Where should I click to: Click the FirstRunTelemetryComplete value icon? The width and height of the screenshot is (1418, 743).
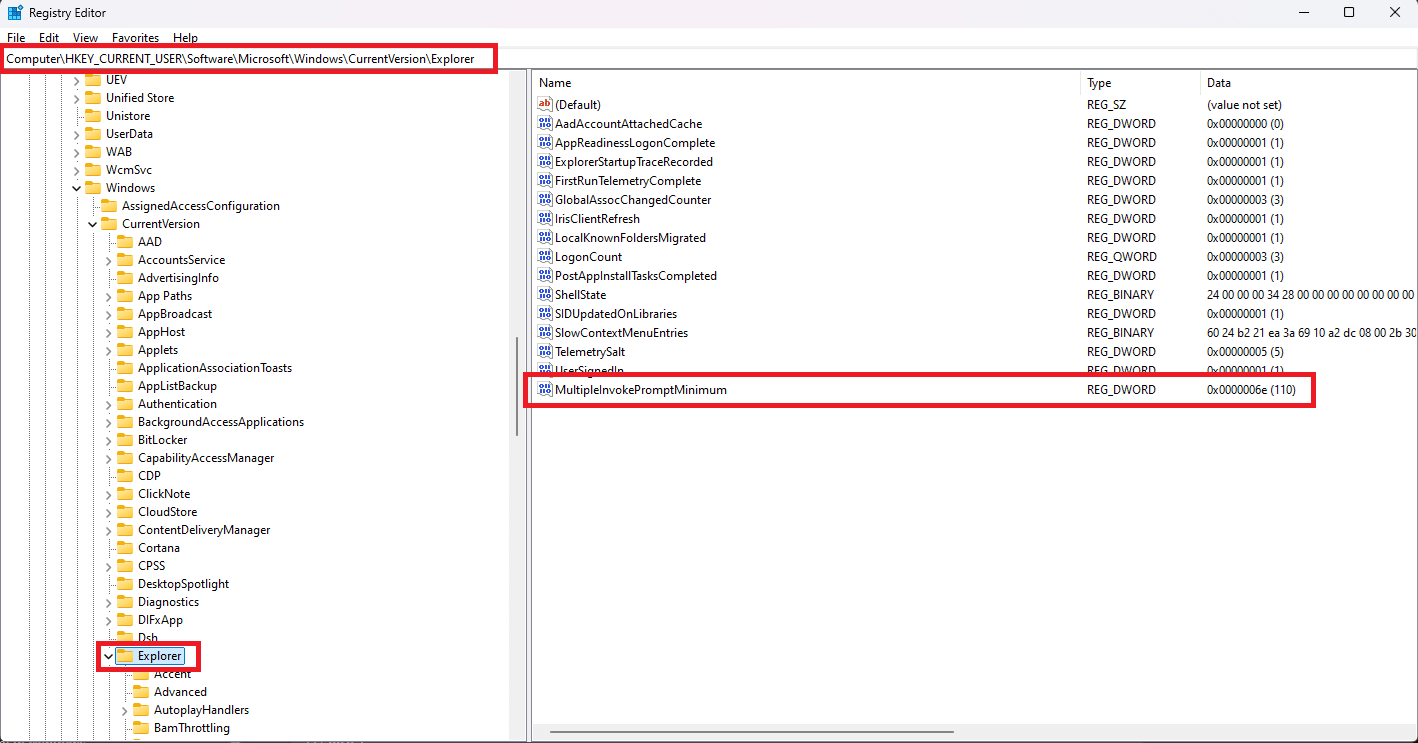(545, 181)
